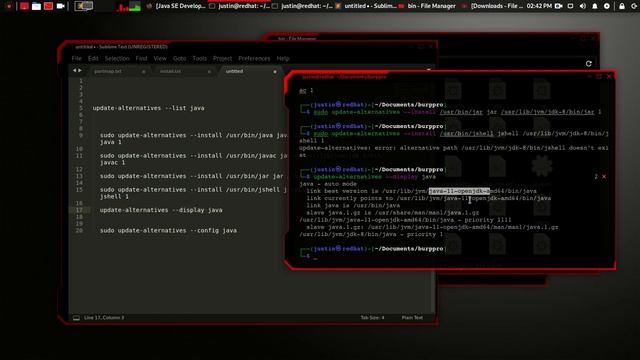The image size is (640, 360).
Task: Open the volume control tray icon
Action: coord(582,6)
